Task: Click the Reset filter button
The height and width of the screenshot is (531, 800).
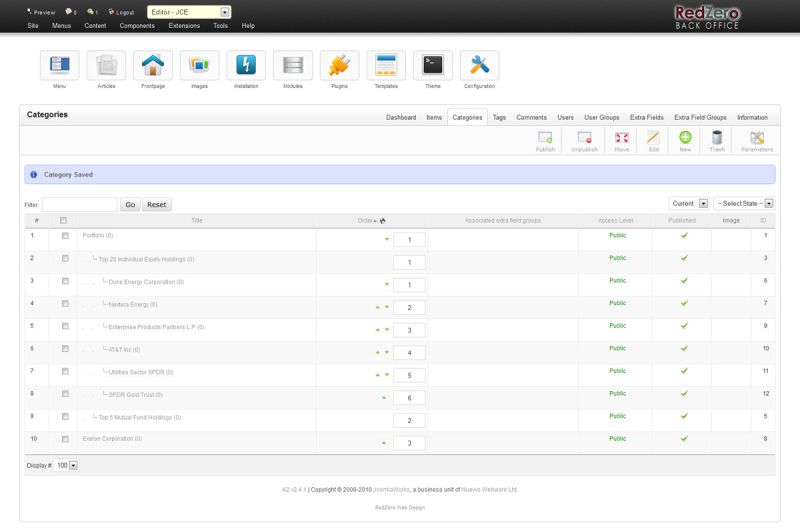Action: (x=157, y=205)
